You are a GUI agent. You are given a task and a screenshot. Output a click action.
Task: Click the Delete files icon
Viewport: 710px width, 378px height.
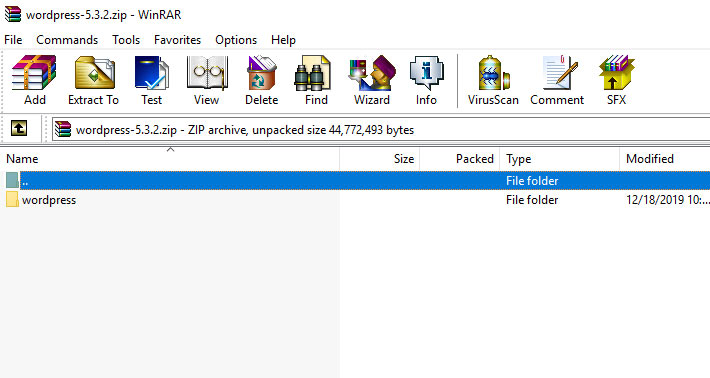pyautogui.click(x=261, y=81)
